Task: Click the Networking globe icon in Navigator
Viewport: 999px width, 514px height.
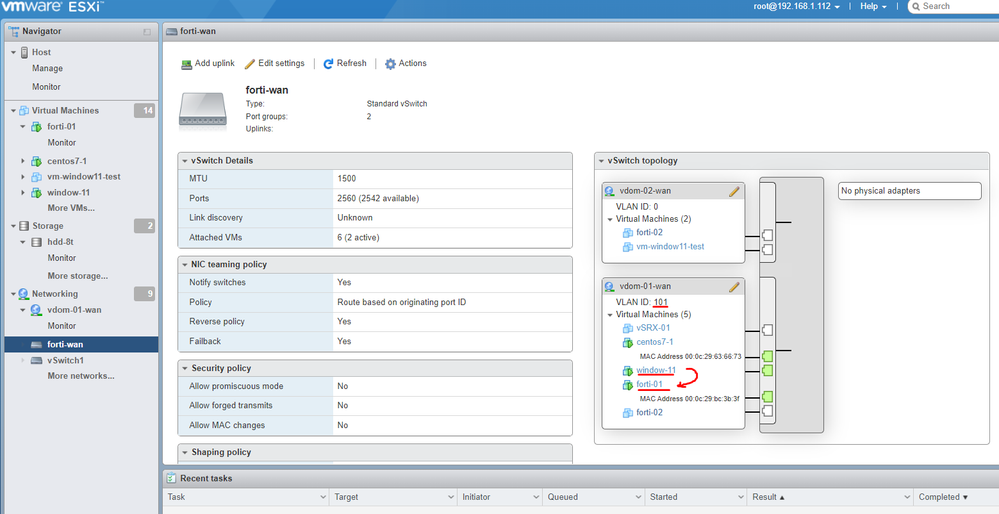Action: (24, 294)
